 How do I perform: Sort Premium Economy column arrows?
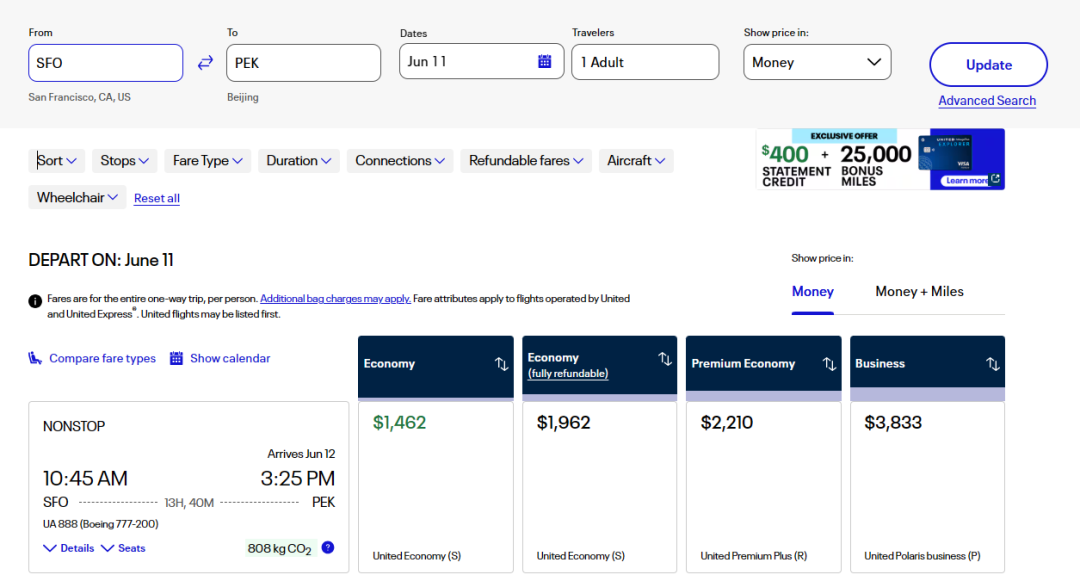[x=829, y=364]
